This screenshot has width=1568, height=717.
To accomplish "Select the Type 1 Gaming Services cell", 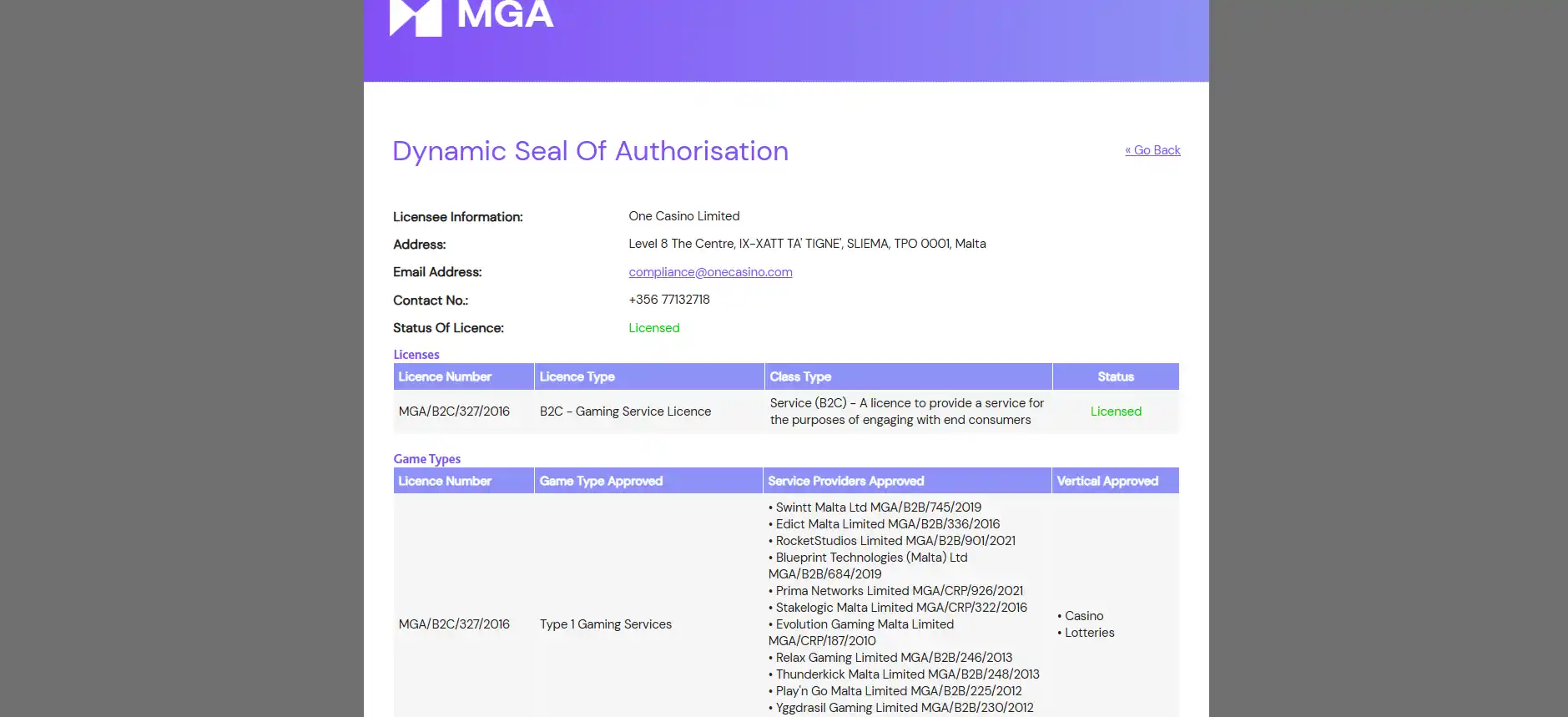I will pyautogui.click(x=605, y=624).
